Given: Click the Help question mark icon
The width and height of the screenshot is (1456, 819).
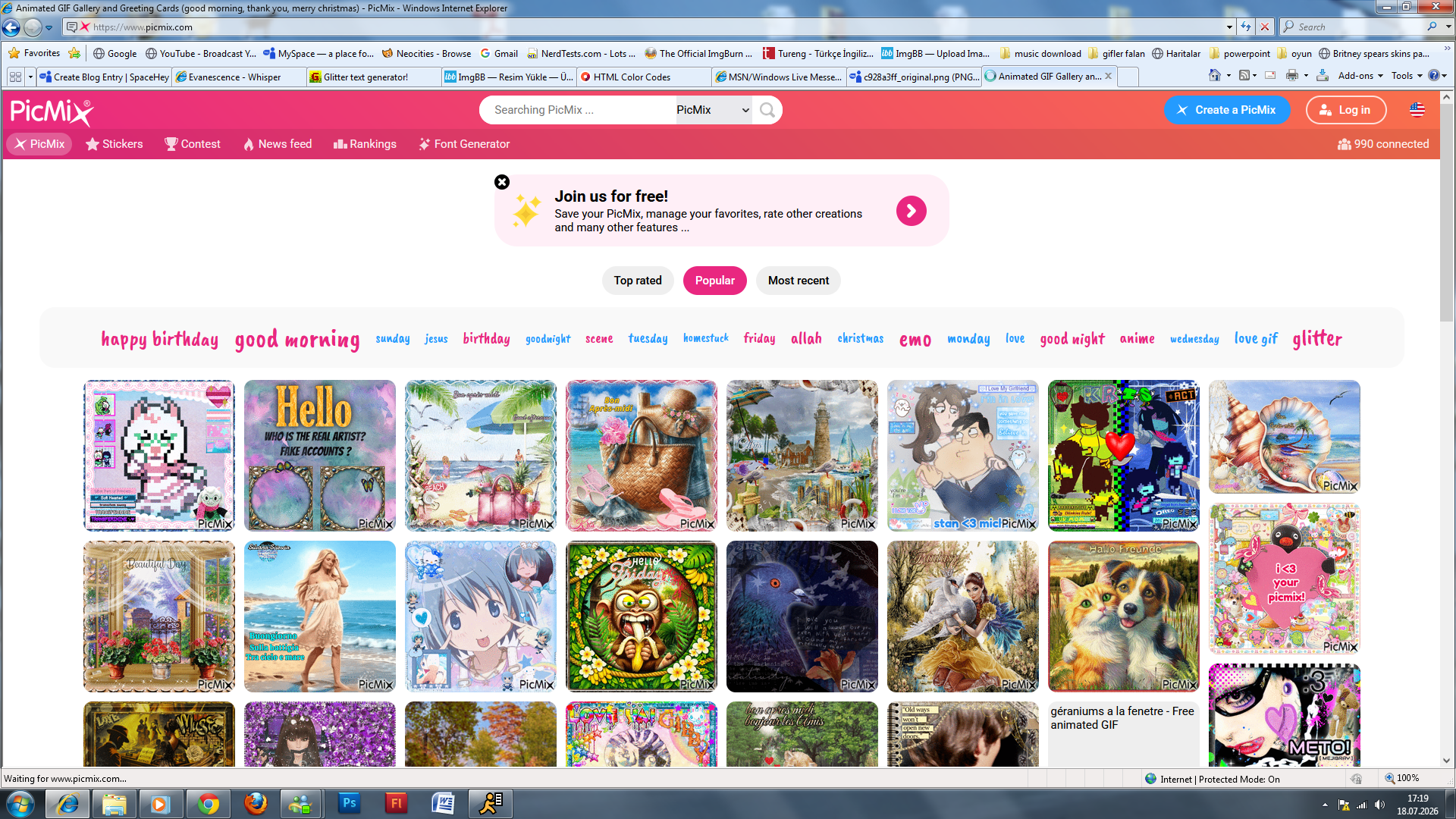Looking at the screenshot, I should (1433, 76).
